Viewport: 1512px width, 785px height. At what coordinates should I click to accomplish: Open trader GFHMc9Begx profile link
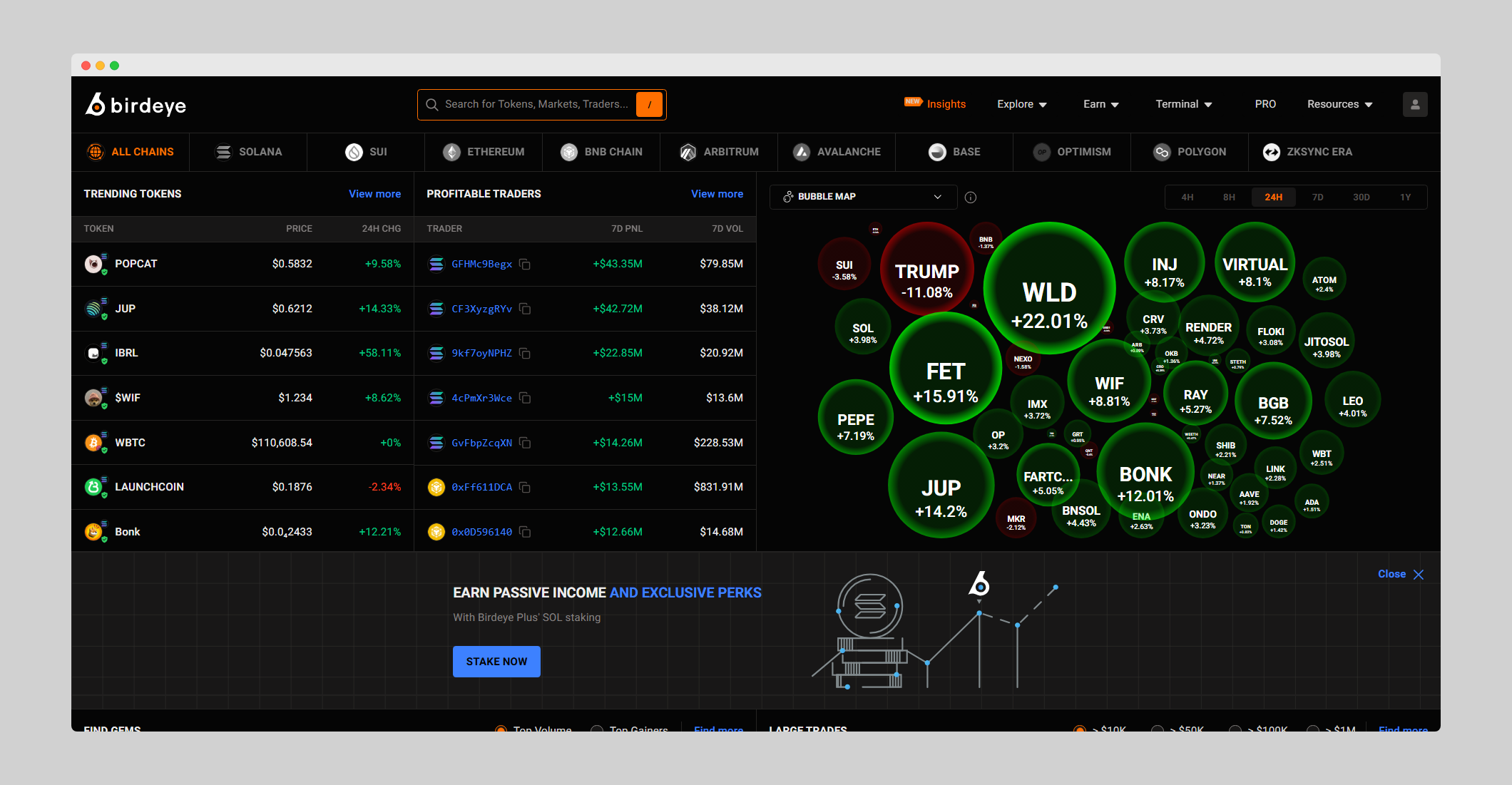pos(481,265)
